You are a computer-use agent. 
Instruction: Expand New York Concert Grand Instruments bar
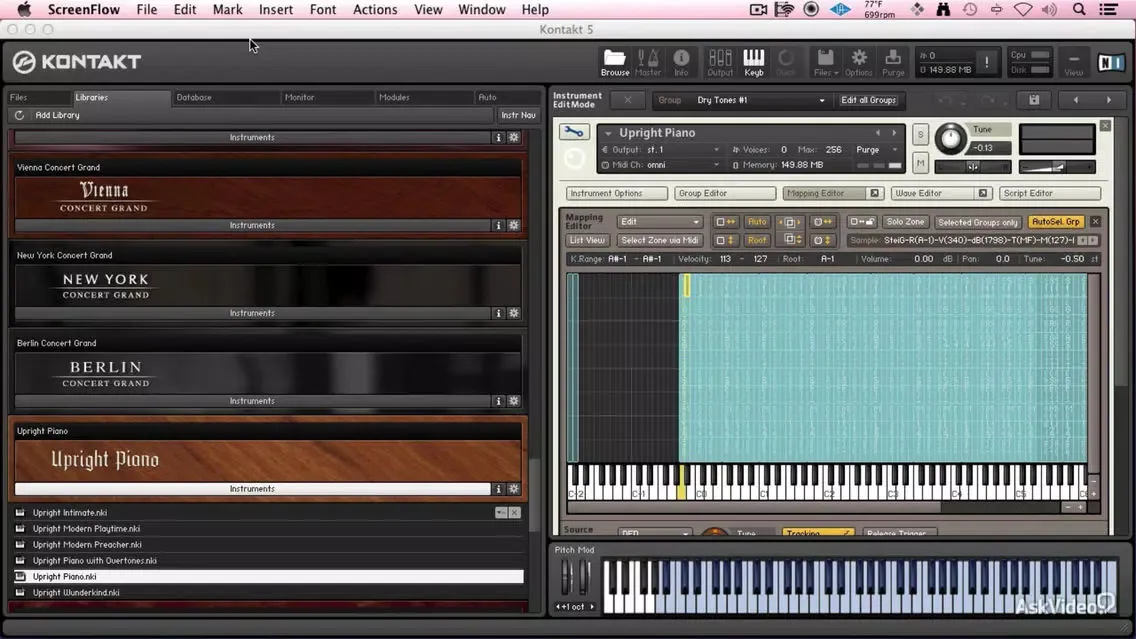(x=252, y=313)
